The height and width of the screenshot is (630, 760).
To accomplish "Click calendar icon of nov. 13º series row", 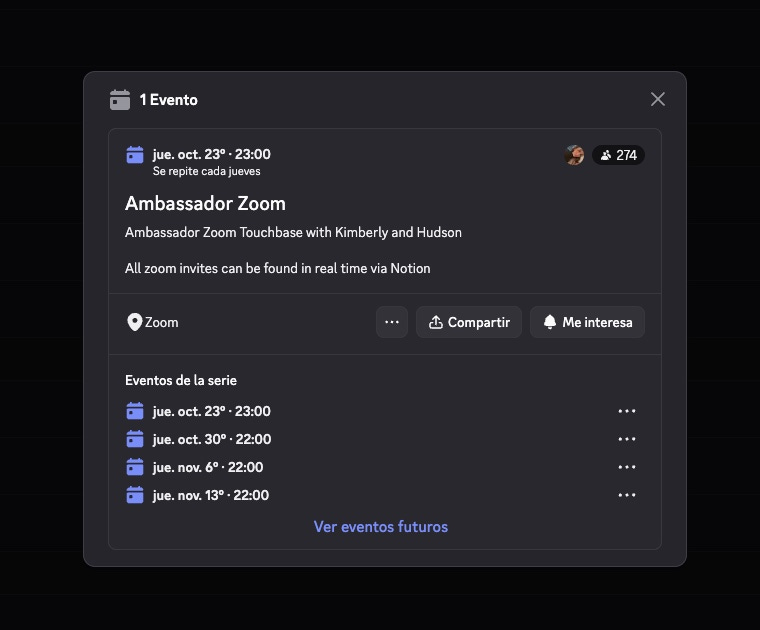I will pyautogui.click(x=135, y=495).
